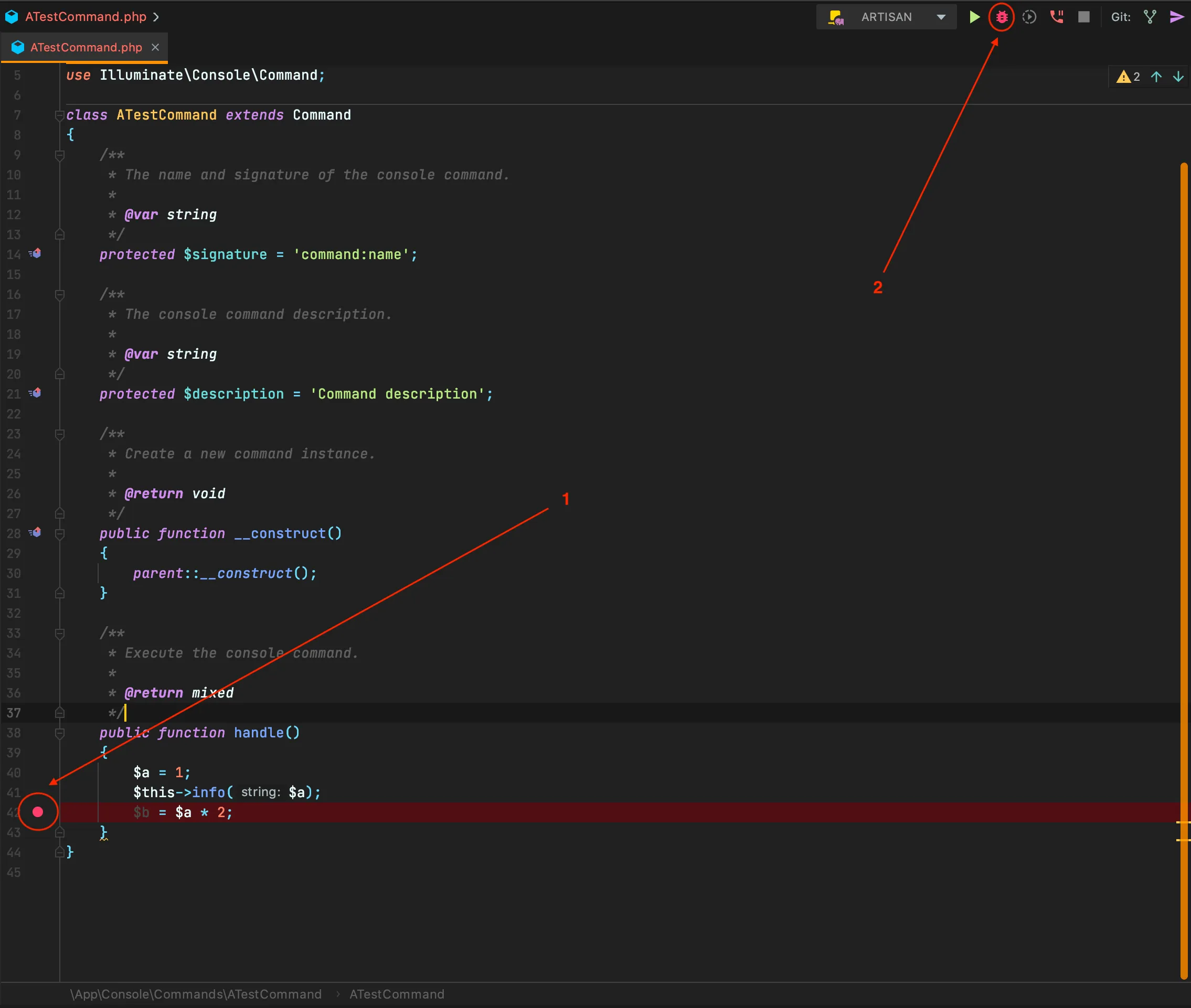Viewport: 1191px width, 1008px height.
Task: Click overriding method marker on line 28
Action: coord(36,532)
